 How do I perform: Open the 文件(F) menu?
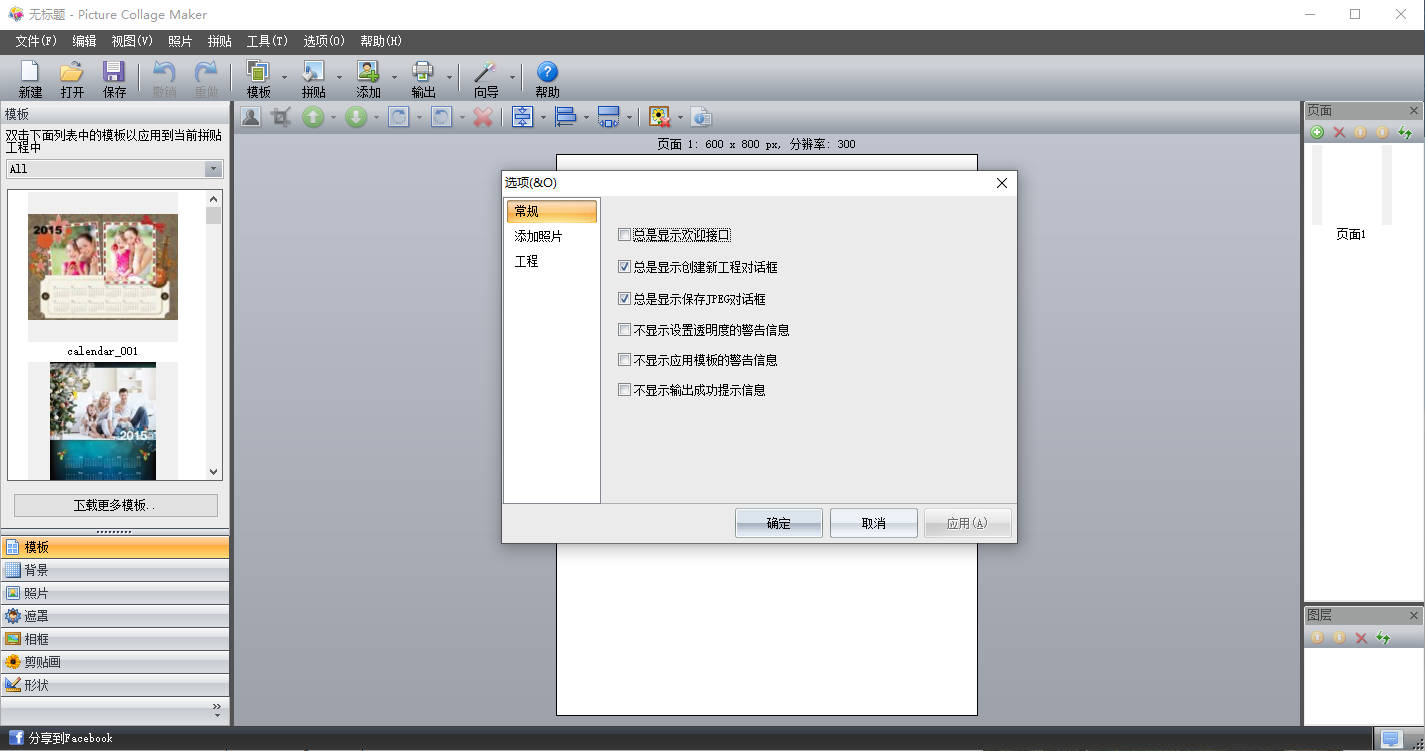tap(36, 41)
